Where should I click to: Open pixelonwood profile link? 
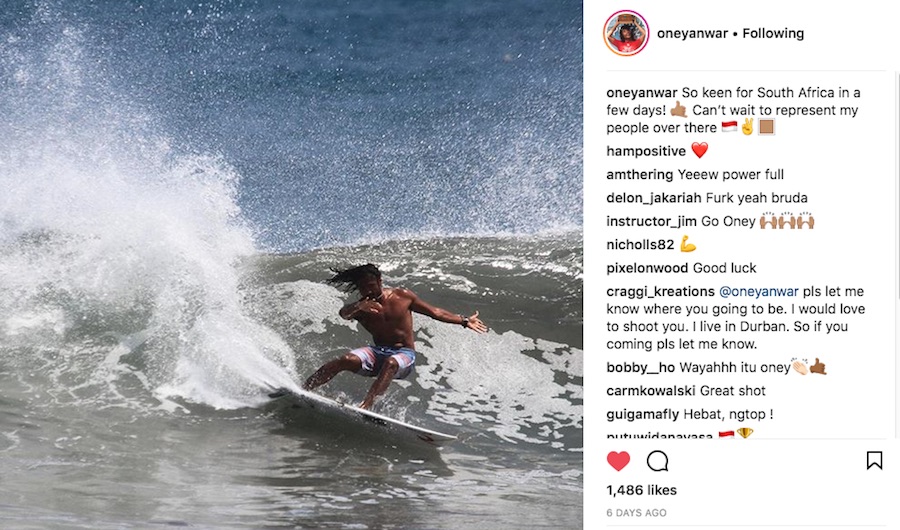[647, 268]
